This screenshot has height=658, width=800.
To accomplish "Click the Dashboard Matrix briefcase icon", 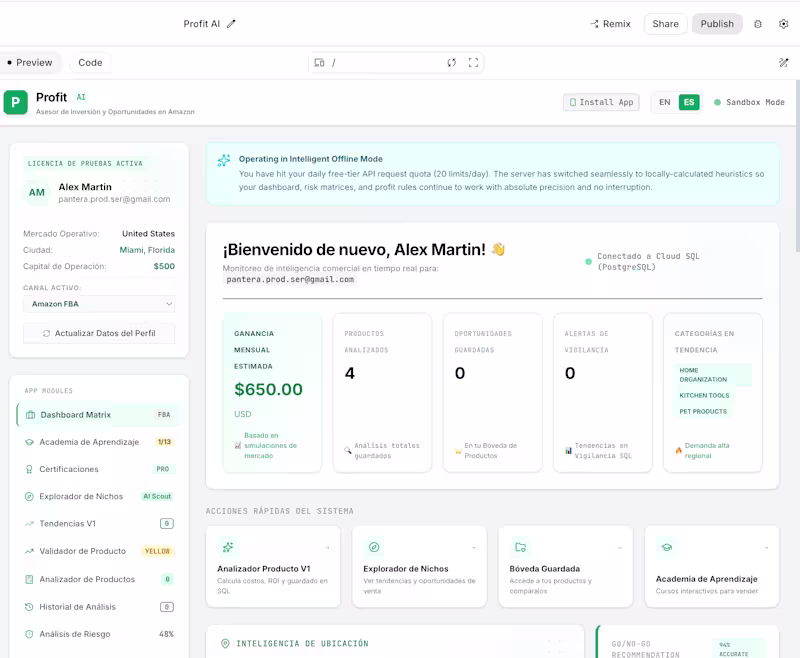I will (x=30, y=415).
